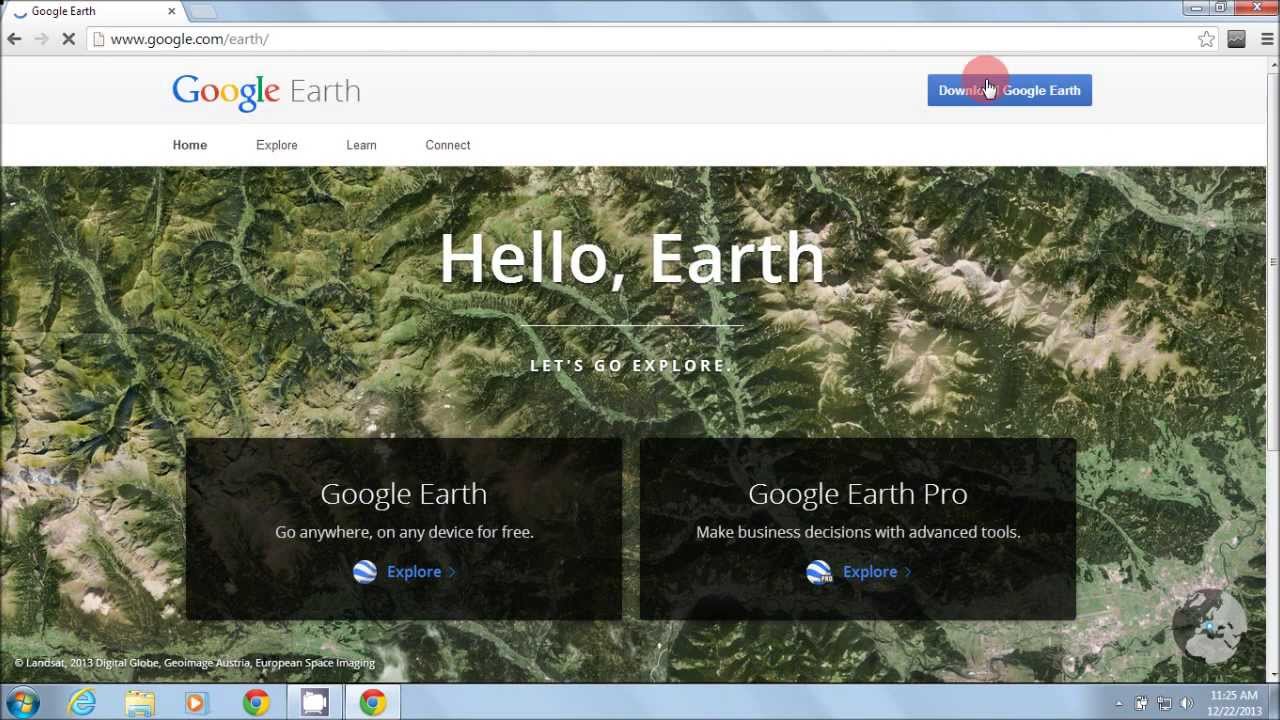Click the Download Google Earth button
This screenshot has height=720, width=1280.
(x=1009, y=90)
